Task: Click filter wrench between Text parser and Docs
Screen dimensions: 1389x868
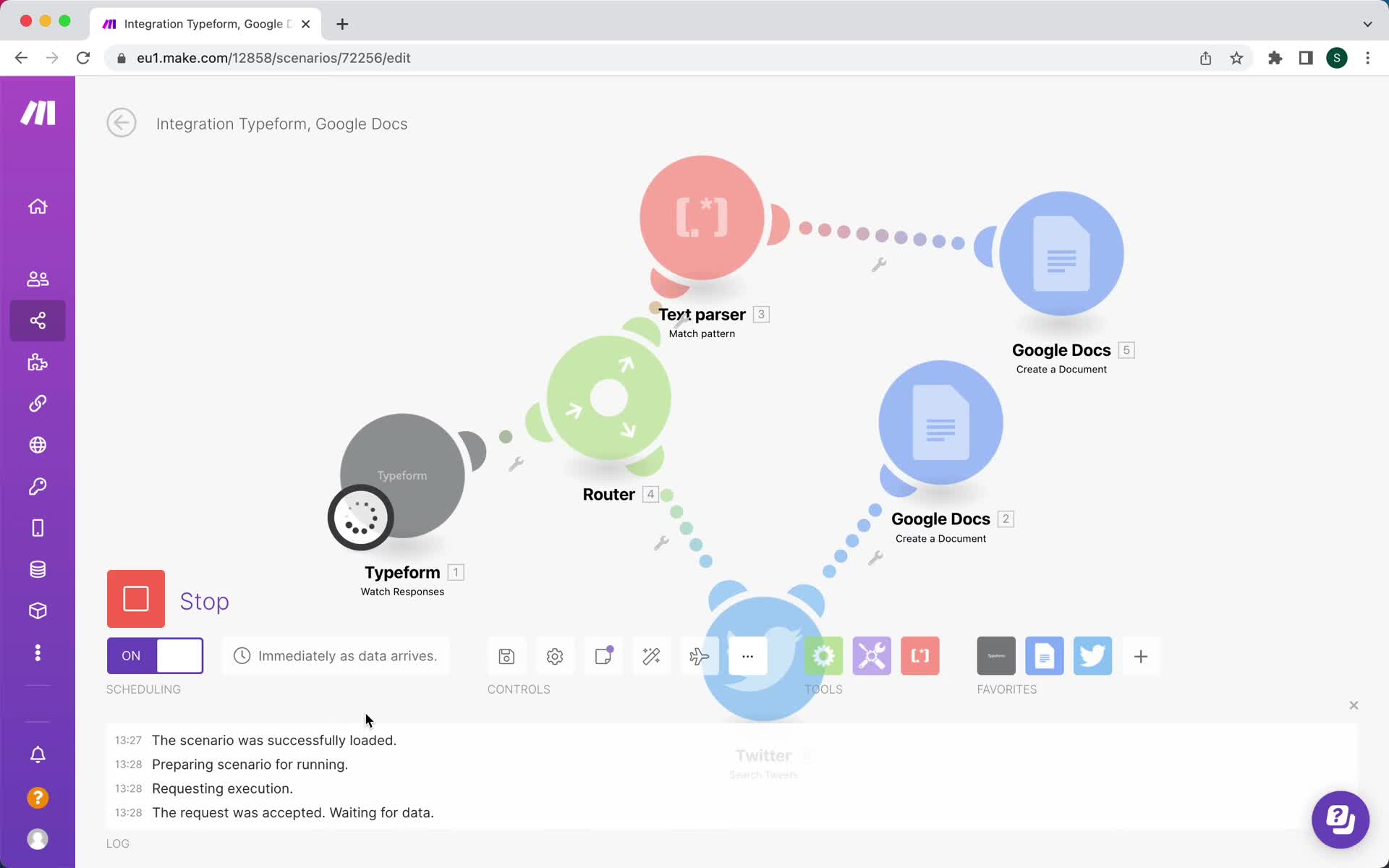Action: point(879,265)
